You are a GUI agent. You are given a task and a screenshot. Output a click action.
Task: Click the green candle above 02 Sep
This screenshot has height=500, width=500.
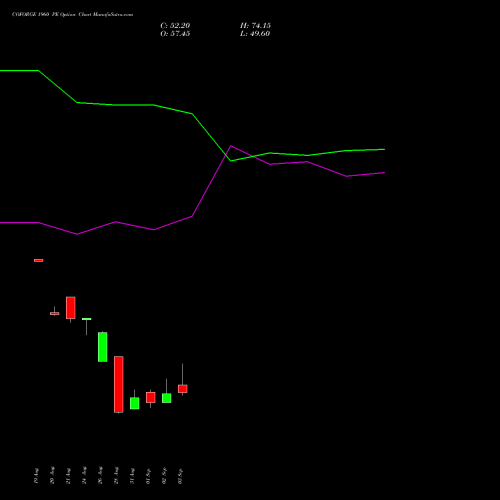[167, 398]
